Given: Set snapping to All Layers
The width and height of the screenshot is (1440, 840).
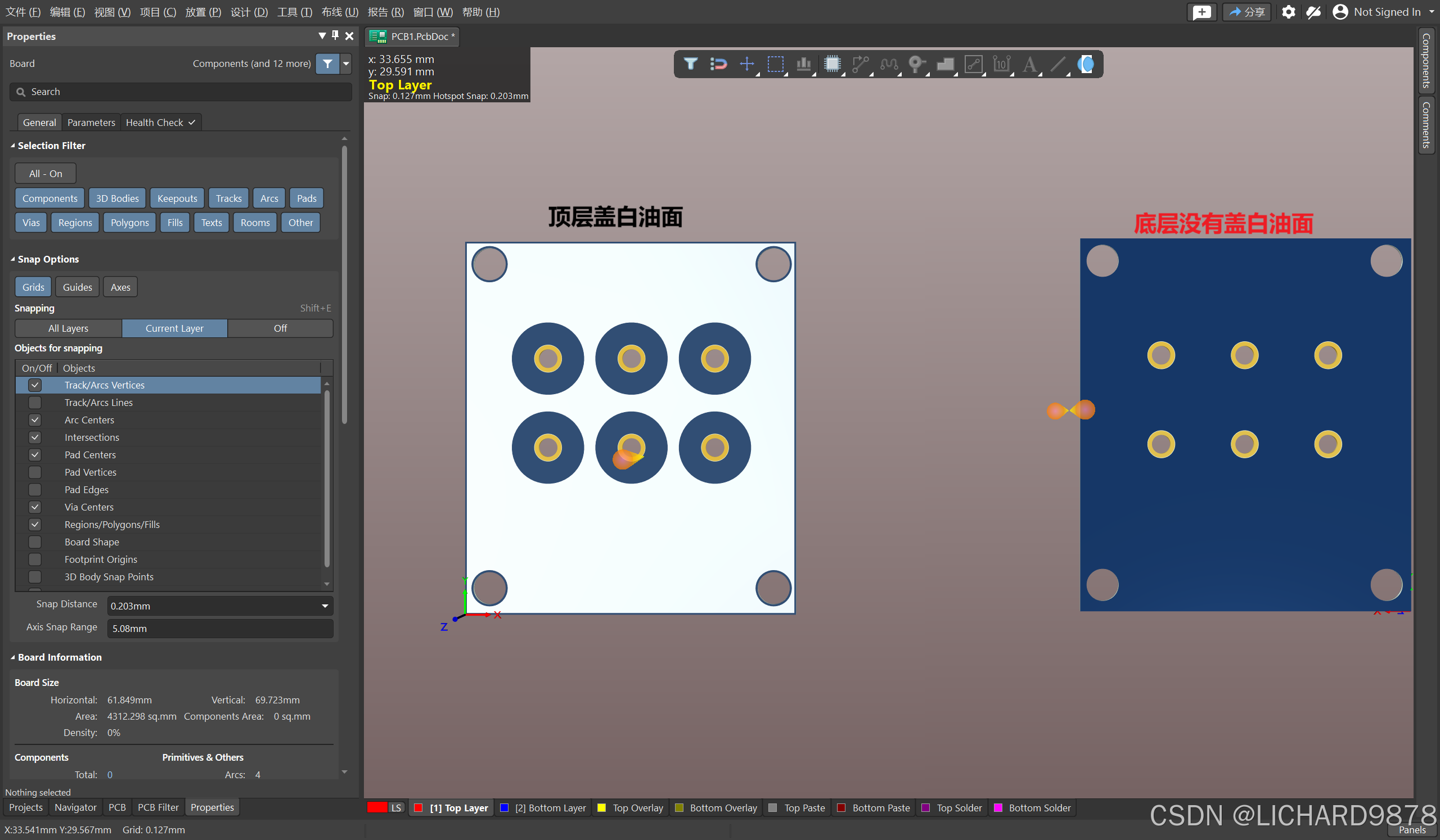Looking at the screenshot, I should [68, 328].
